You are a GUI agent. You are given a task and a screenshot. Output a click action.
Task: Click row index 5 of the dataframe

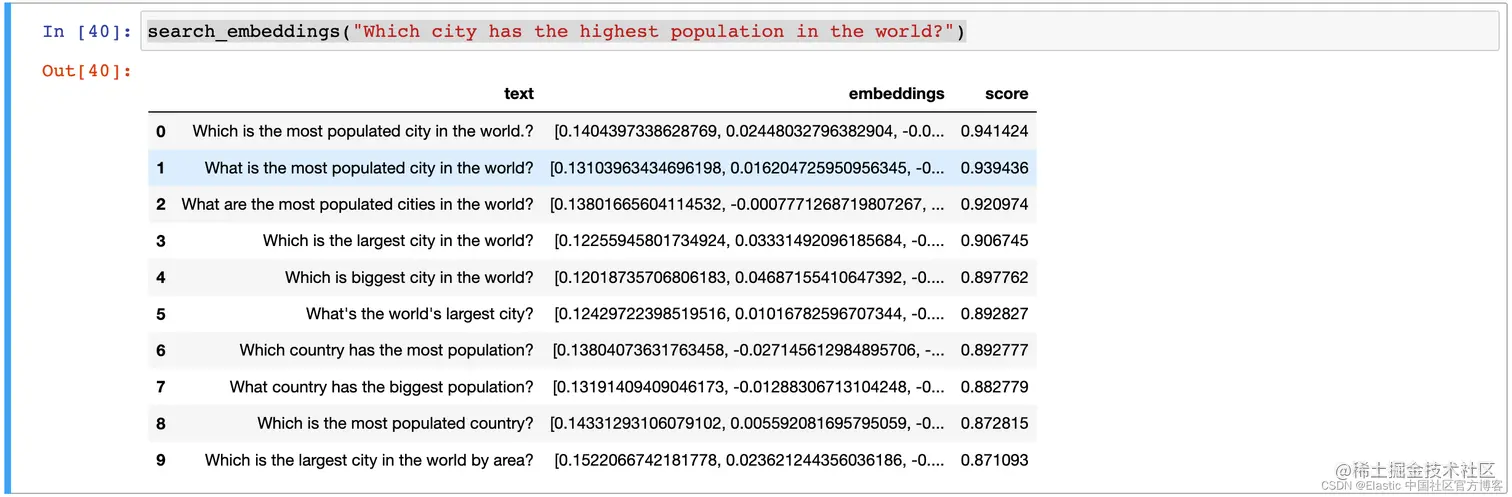point(161,314)
